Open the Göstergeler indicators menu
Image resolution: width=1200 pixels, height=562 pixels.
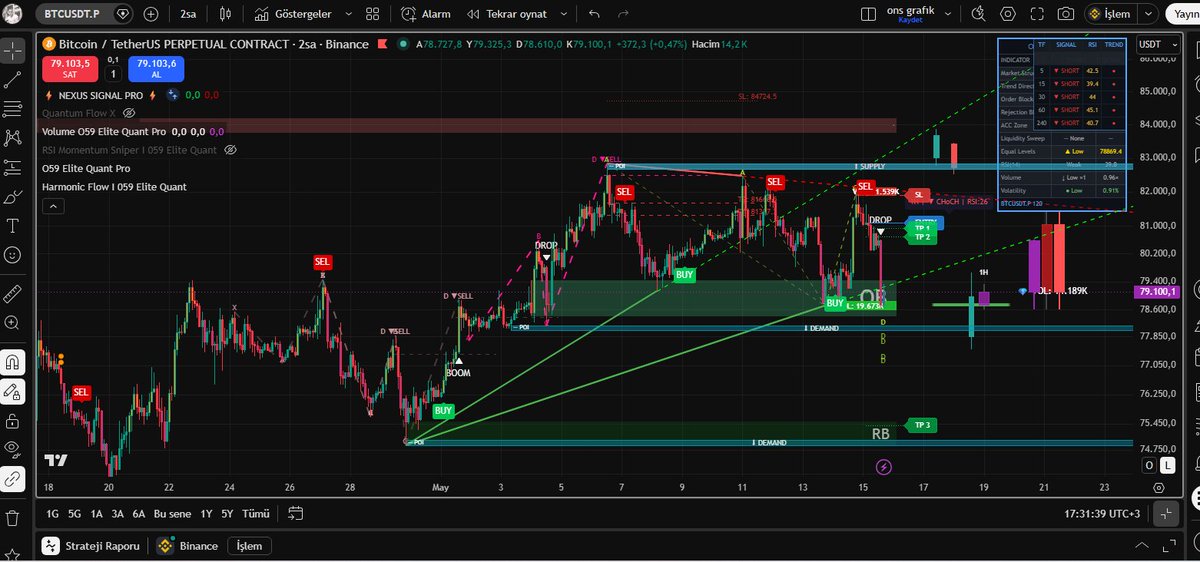(x=293, y=14)
